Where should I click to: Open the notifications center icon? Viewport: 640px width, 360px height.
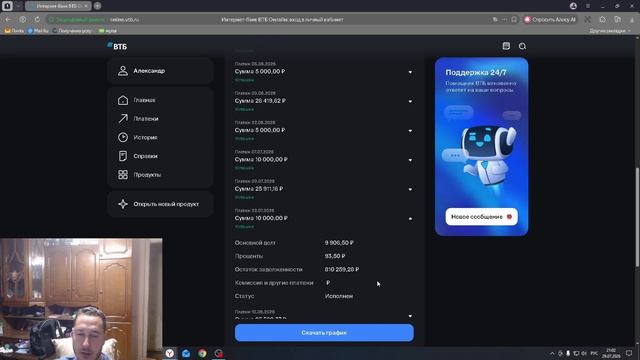629,353
